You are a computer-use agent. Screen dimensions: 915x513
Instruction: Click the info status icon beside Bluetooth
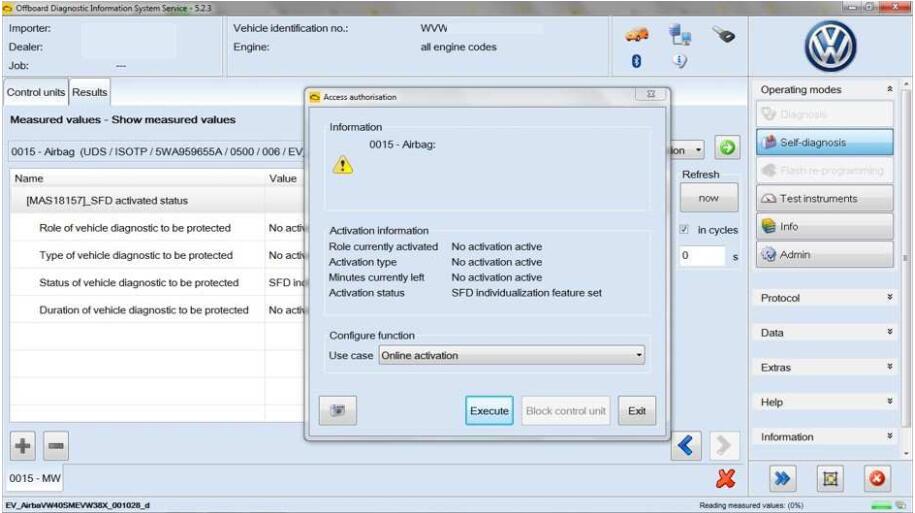tap(680, 61)
